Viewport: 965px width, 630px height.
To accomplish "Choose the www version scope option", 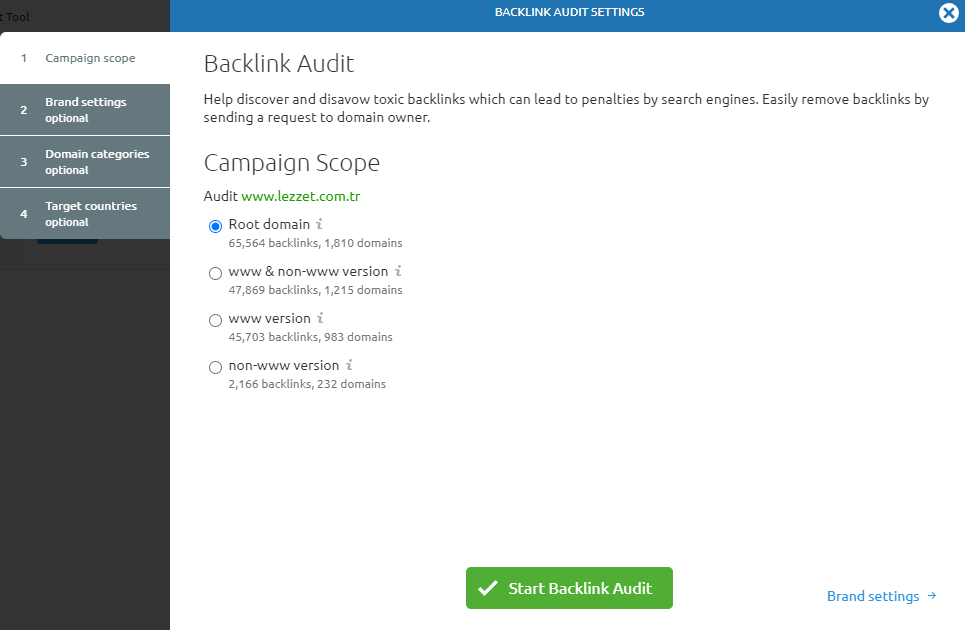I will pyautogui.click(x=215, y=319).
